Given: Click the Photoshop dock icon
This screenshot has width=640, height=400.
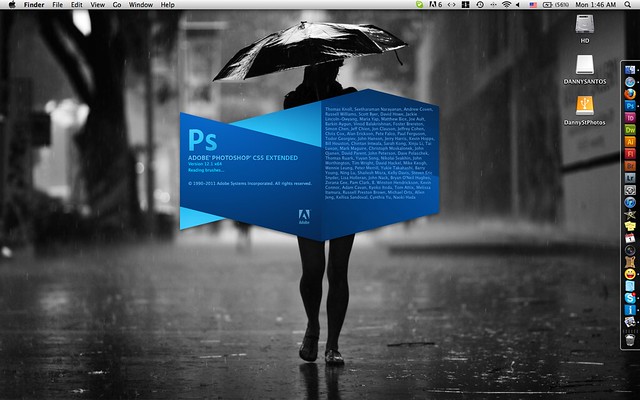Looking at the screenshot, I should 630,106.
